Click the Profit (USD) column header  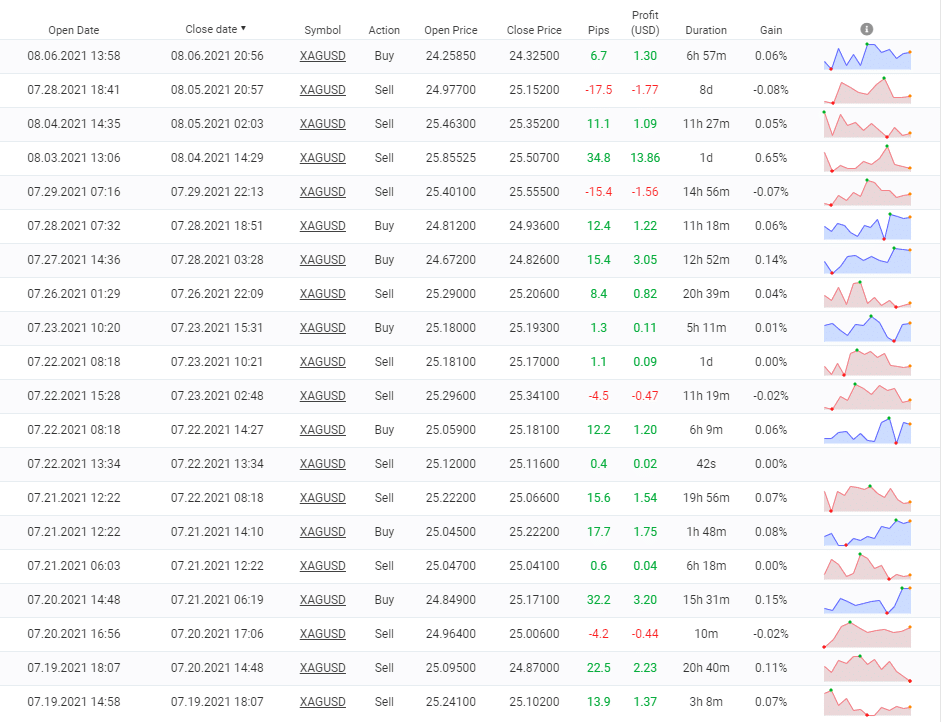point(645,23)
